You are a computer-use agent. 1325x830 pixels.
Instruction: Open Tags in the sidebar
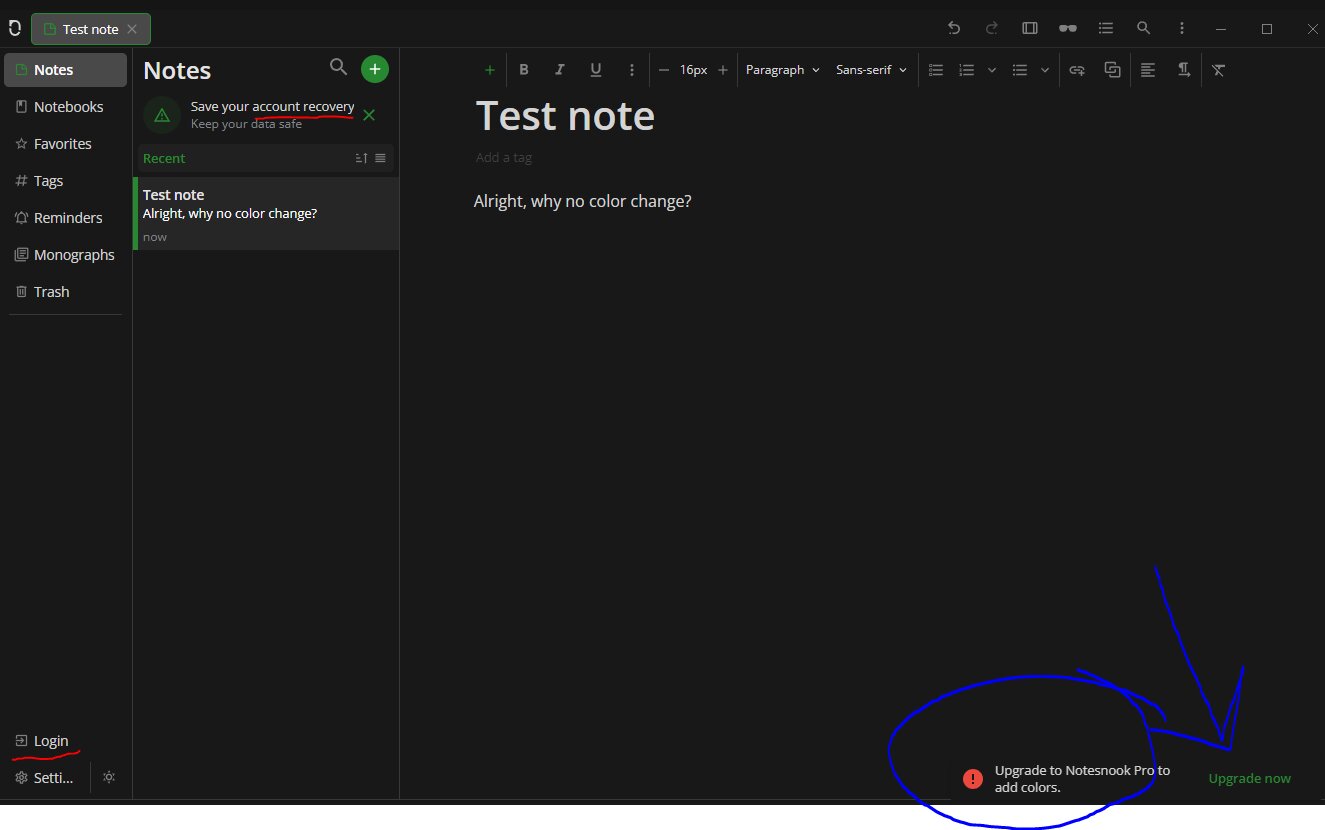click(65, 181)
